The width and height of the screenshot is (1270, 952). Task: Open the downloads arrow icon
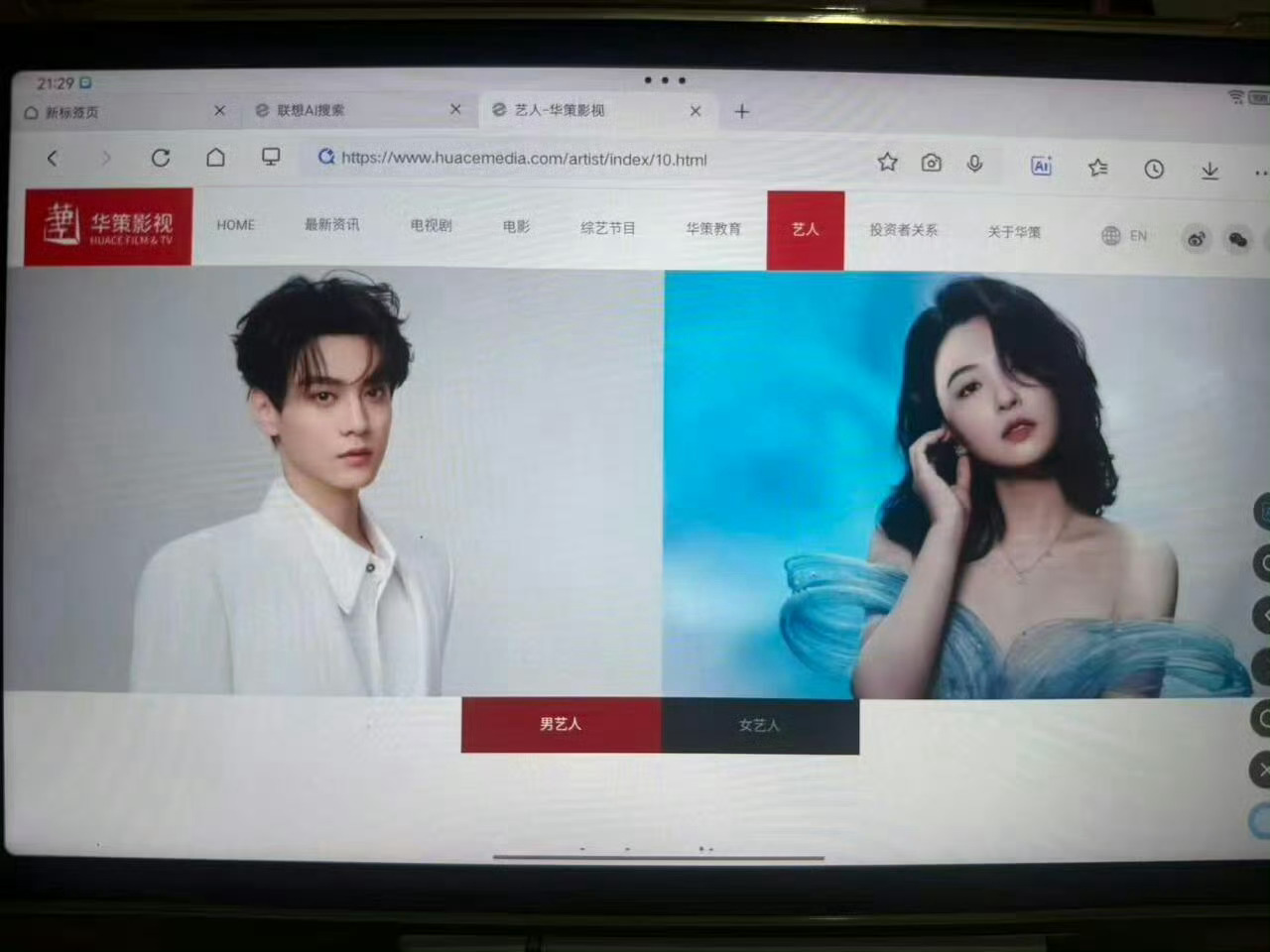point(1209,171)
